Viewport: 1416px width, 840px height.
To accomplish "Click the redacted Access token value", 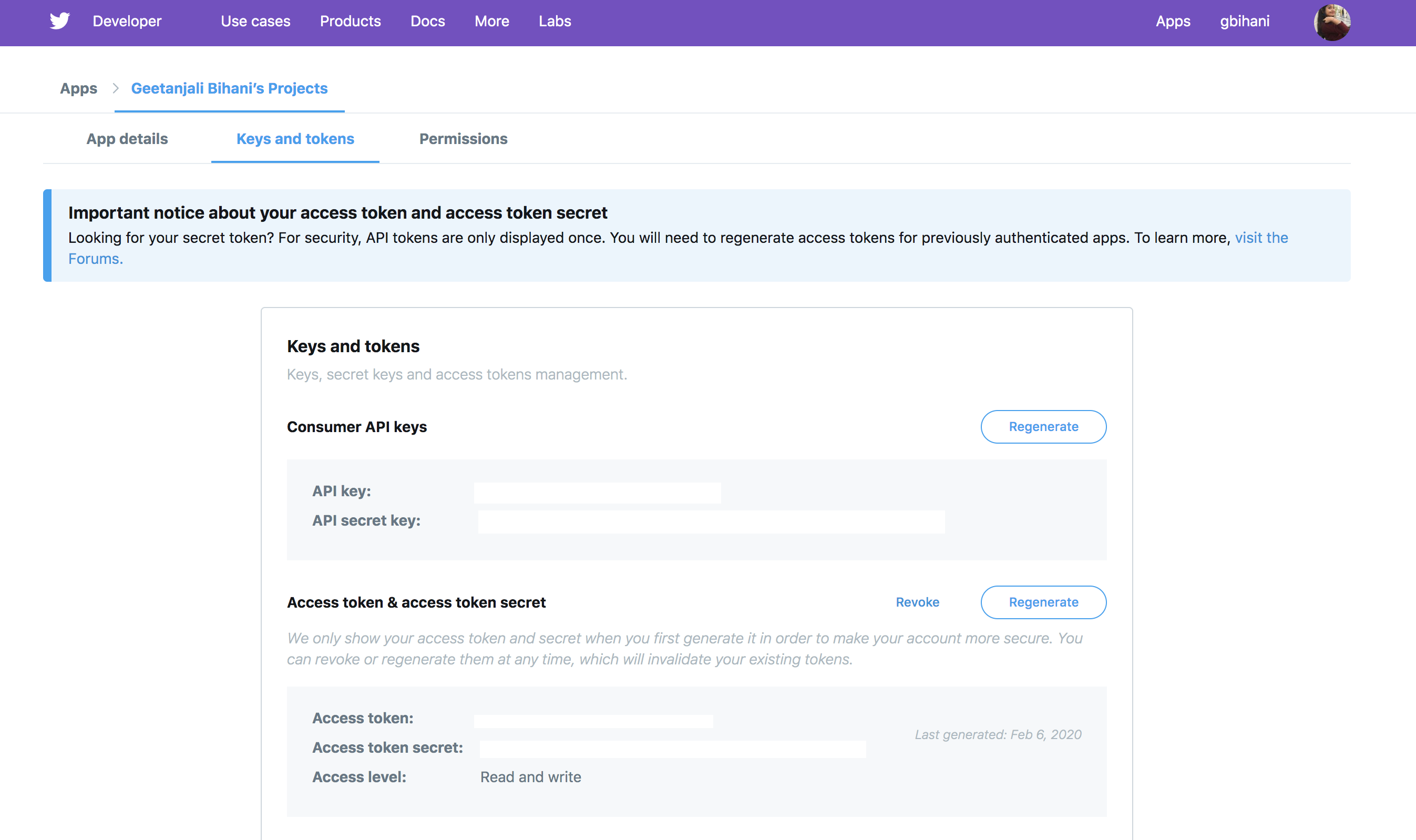I will tap(593, 721).
